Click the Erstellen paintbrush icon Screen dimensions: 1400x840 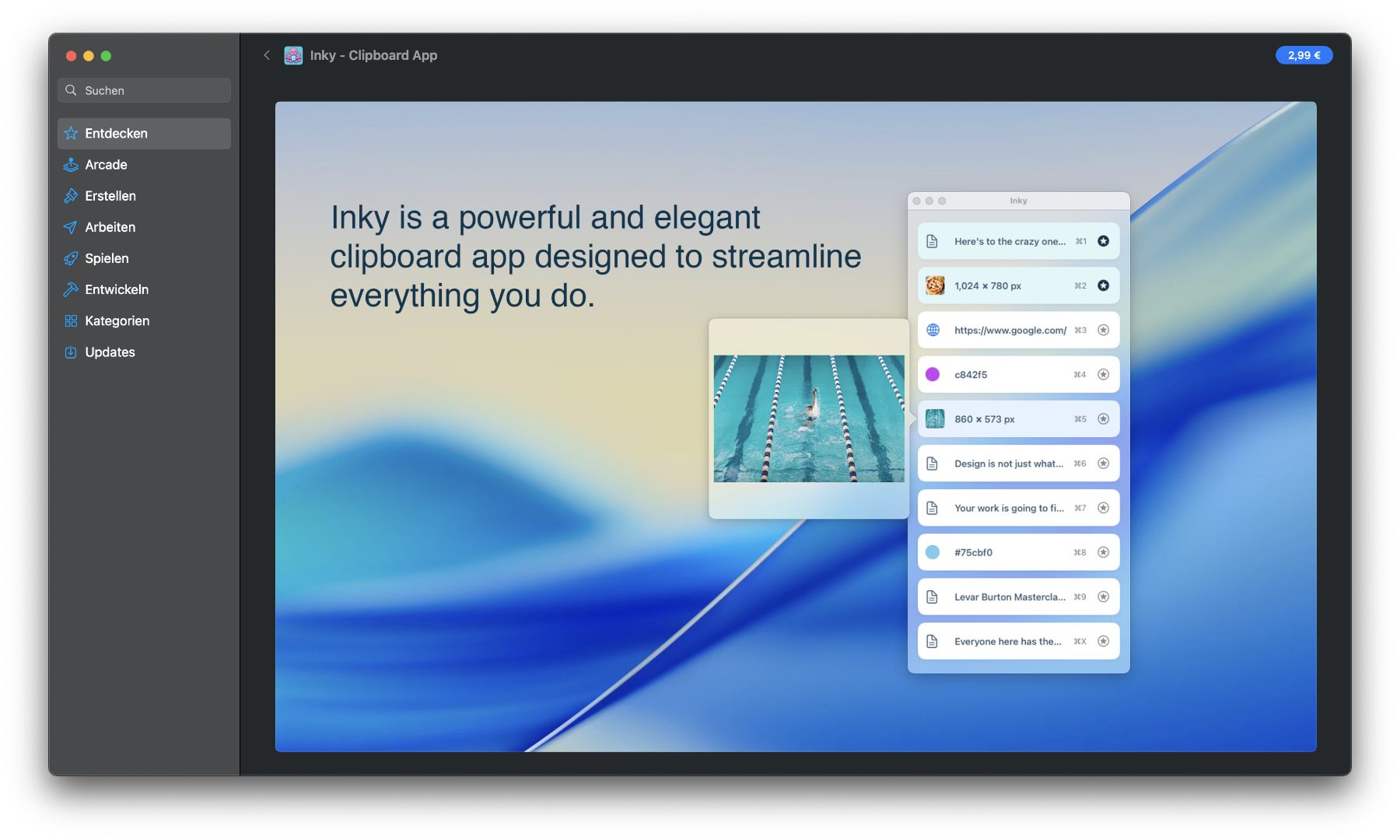point(71,196)
